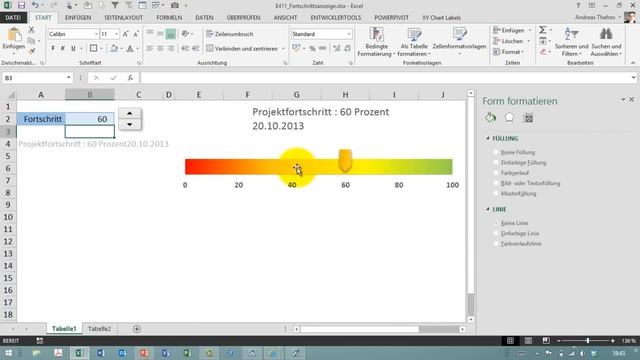The image size is (640, 360).
Task: Undo the last action
Action: click(35, 5)
